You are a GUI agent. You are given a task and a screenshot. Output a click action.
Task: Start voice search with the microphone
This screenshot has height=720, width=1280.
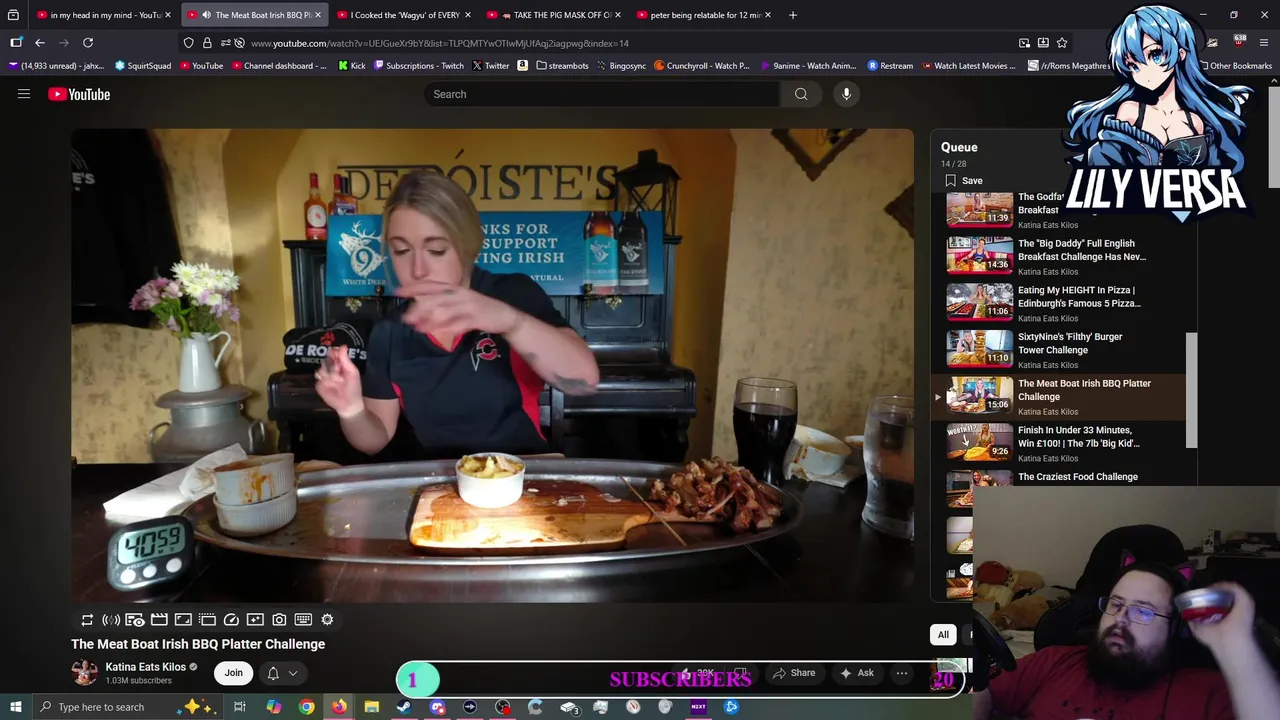click(846, 94)
